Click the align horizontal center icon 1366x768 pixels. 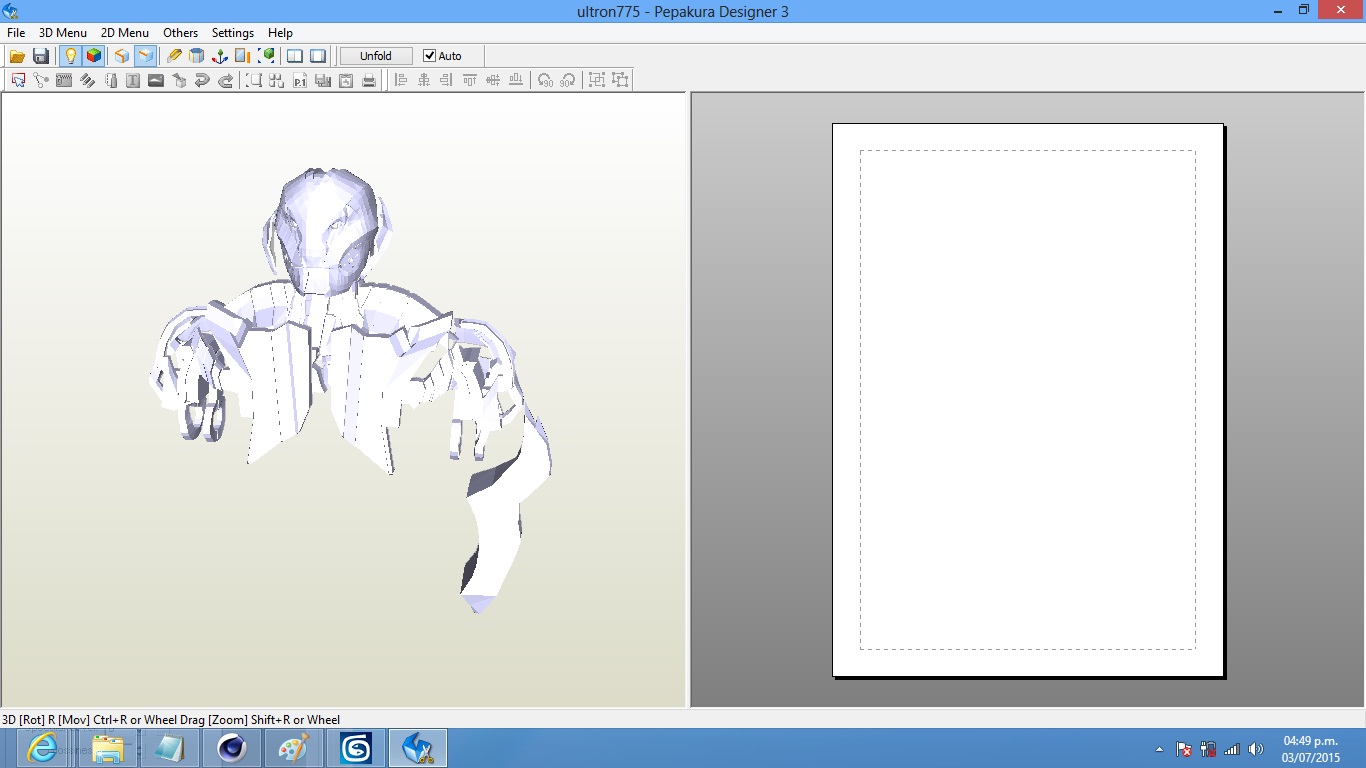[424, 80]
